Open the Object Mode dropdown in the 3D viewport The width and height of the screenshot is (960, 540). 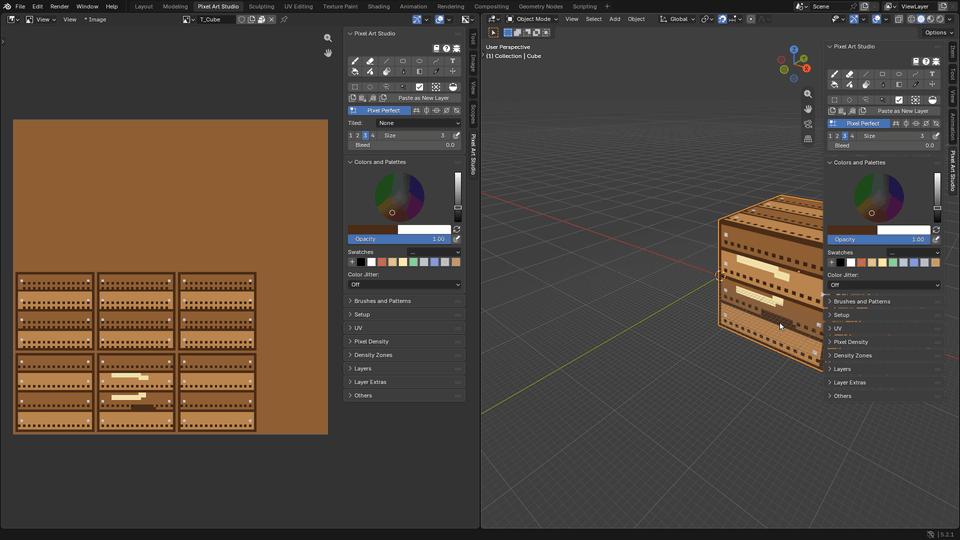click(532, 19)
